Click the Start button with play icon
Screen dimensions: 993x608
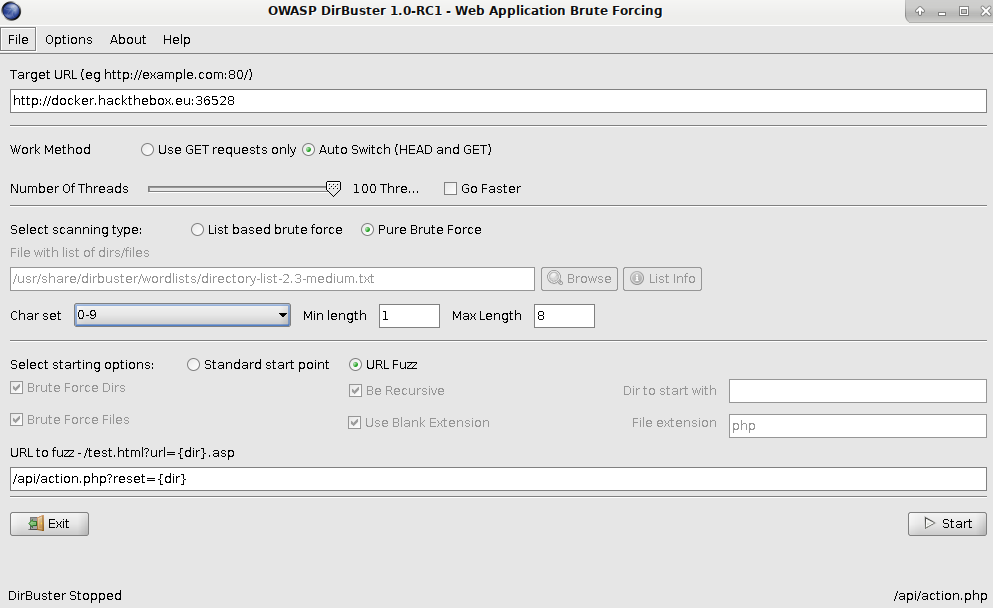point(946,523)
